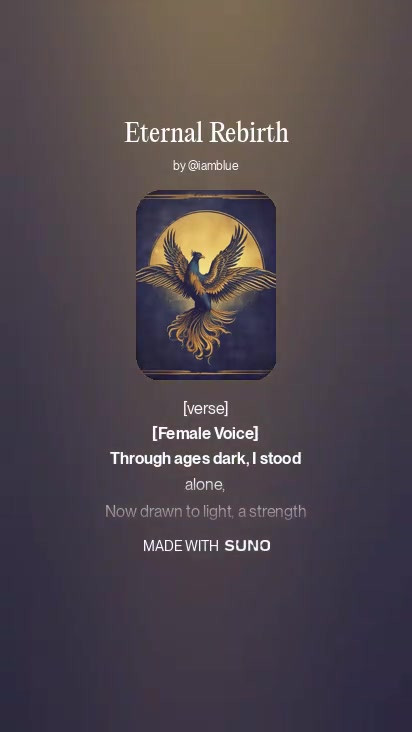Image resolution: width=412 pixels, height=732 pixels.
Task: Click the word "Eternal" in the title
Action: [x=163, y=133]
